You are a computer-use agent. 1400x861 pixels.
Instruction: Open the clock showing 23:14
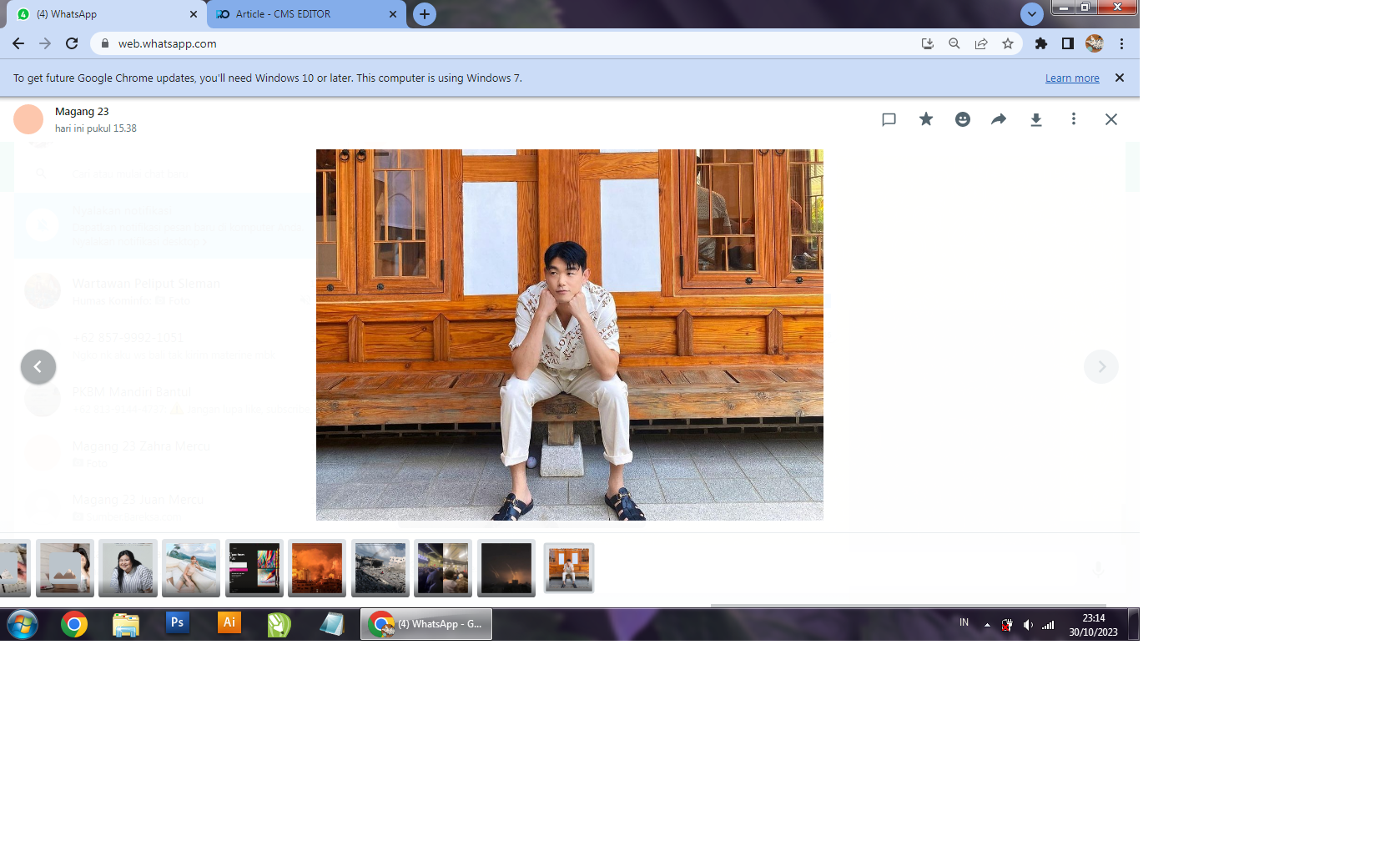pos(1093,625)
